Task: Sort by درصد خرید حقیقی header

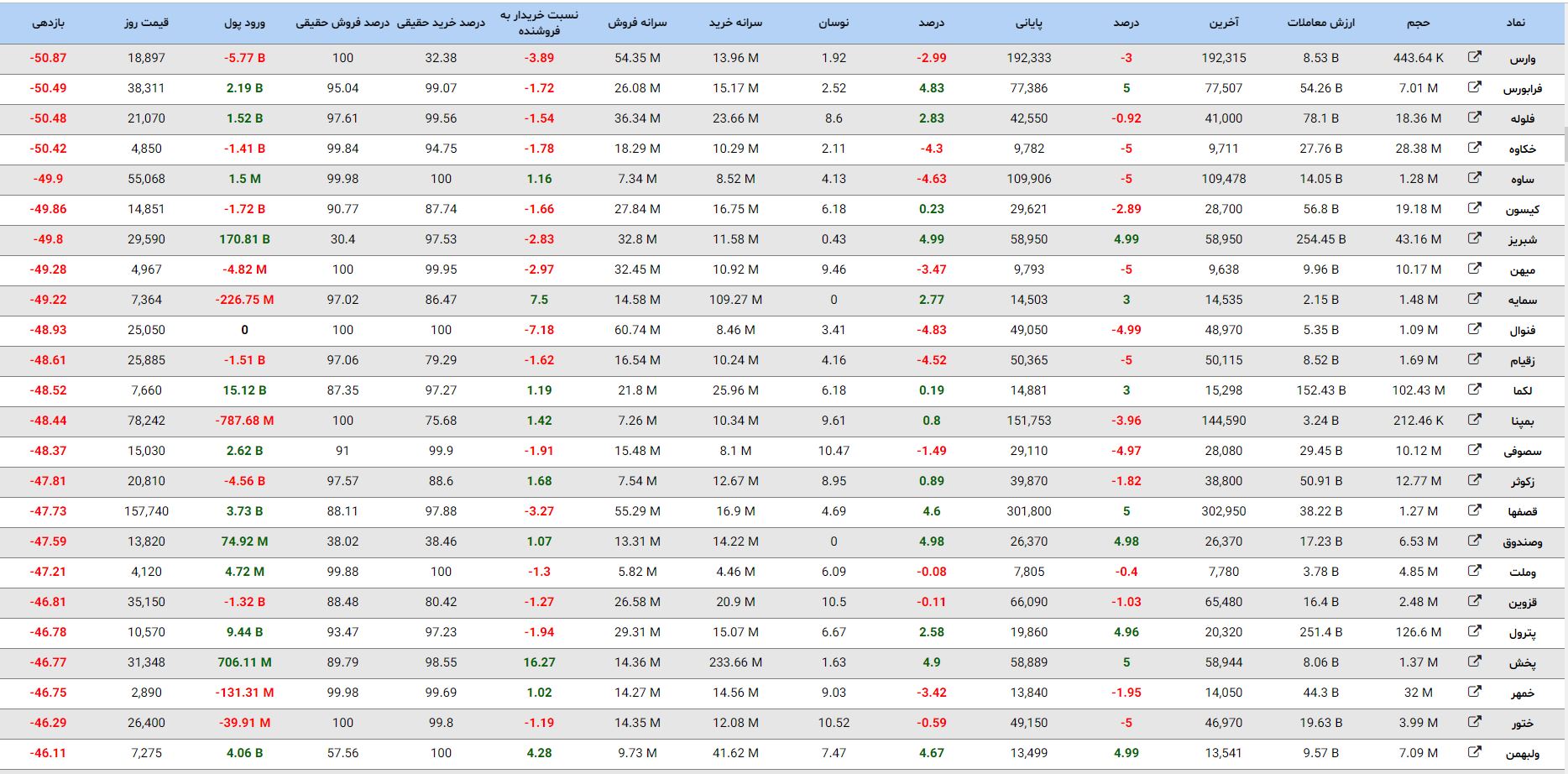Action: [x=441, y=23]
